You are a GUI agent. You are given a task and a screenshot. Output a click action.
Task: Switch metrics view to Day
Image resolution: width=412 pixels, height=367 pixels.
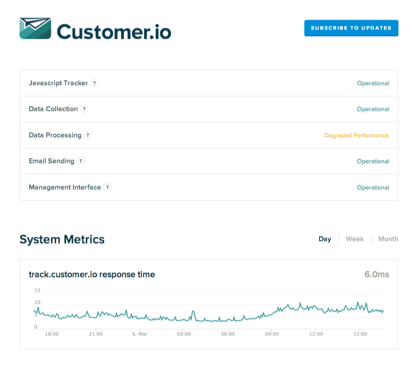pos(325,239)
